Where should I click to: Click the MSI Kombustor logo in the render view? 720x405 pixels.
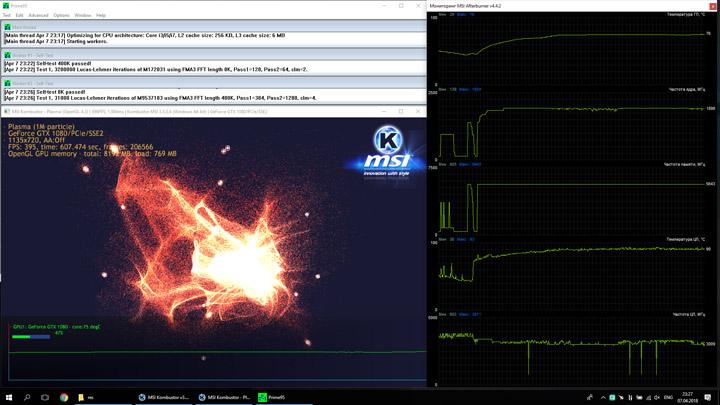(x=388, y=152)
